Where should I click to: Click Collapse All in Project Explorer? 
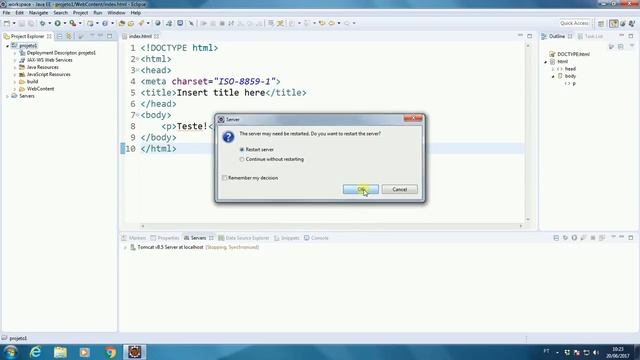coord(60,36)
